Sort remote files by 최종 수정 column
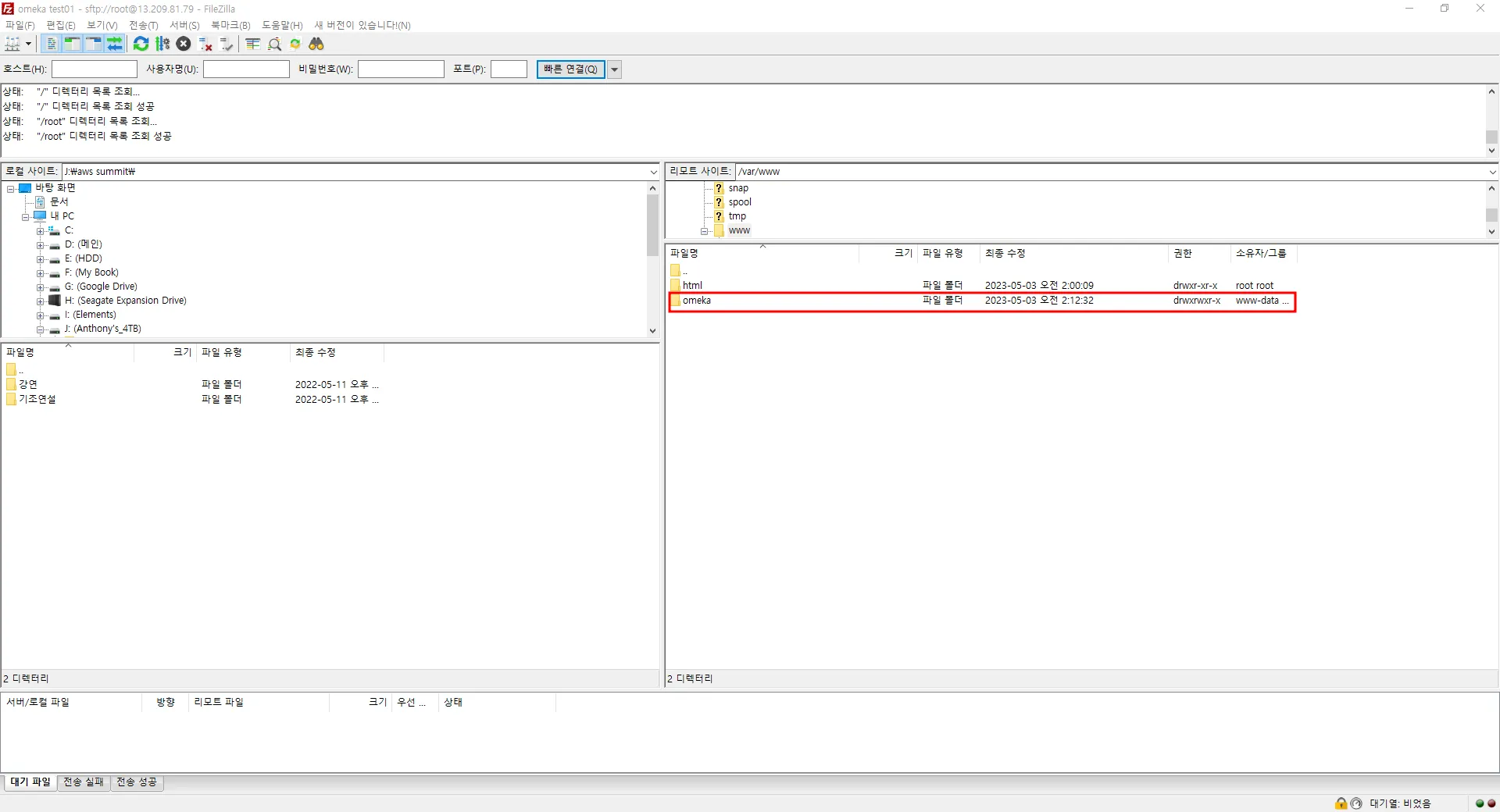Viewport: 1500px width, 812px height. pyautogui.click(x=1074, y=253)
